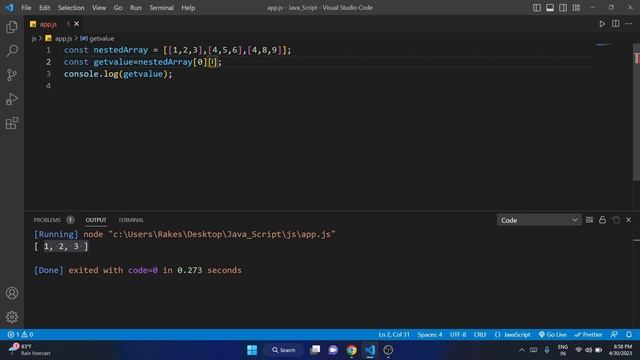Open the View menu
This screenshot has height=360, width=640.
click(x=99, y=8)
